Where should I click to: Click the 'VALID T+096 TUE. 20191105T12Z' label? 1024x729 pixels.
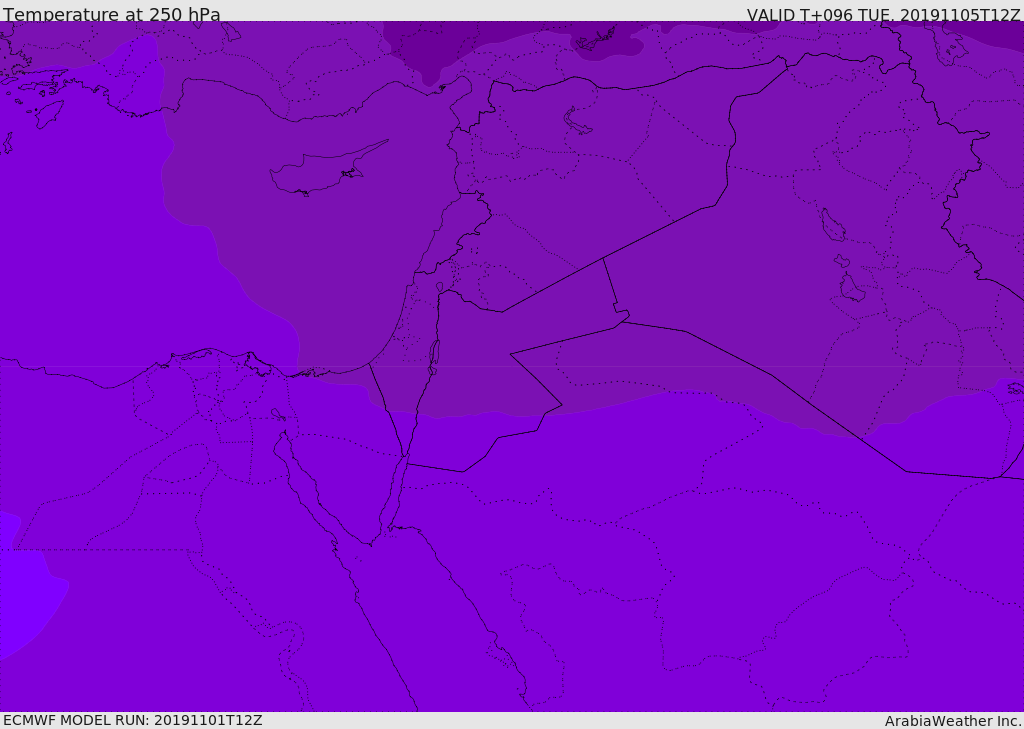(884, 15)
